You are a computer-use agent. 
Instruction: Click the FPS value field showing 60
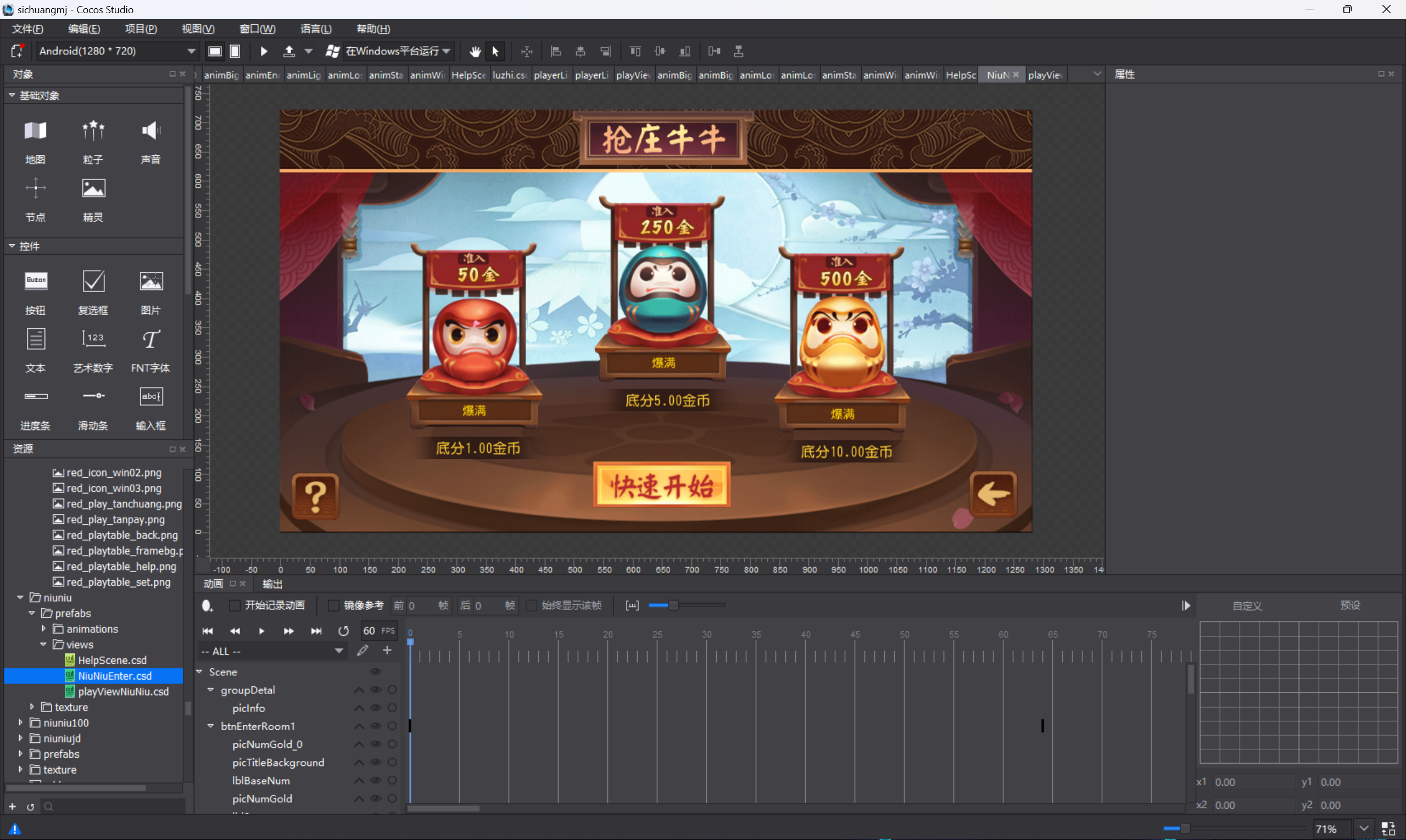[x=369, y=631]
